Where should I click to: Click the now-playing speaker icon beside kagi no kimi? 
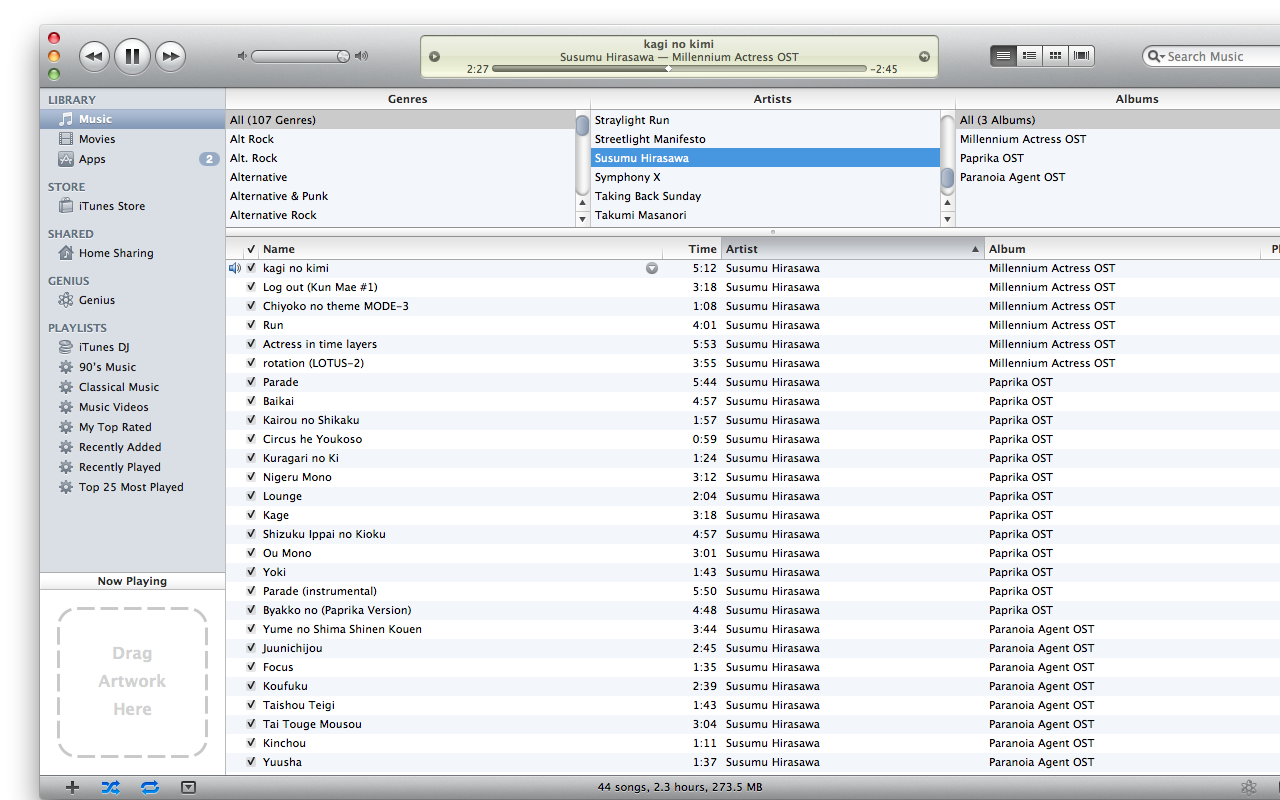[x=235, y=268]
